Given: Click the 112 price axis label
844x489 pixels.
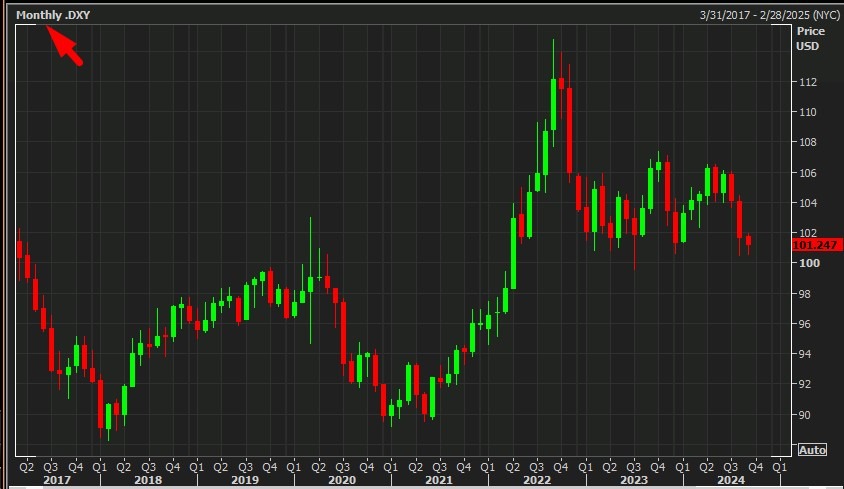Looking at the screenshot, I should pos(808,82).
